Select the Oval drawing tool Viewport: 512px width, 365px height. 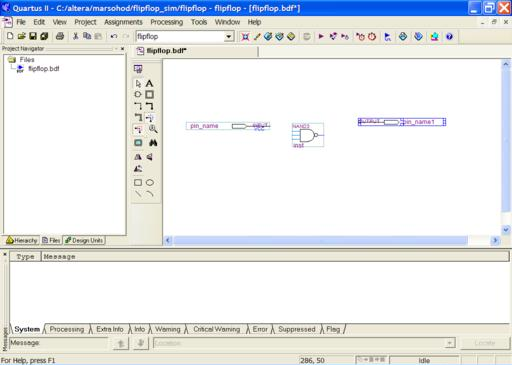150,183
